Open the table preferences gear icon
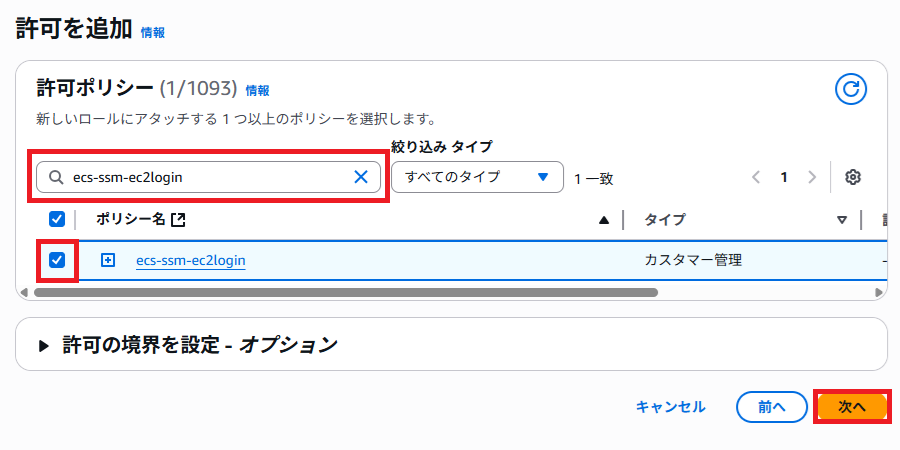The height and width of the screenshot is (450, 900). (x=853, y=177)
